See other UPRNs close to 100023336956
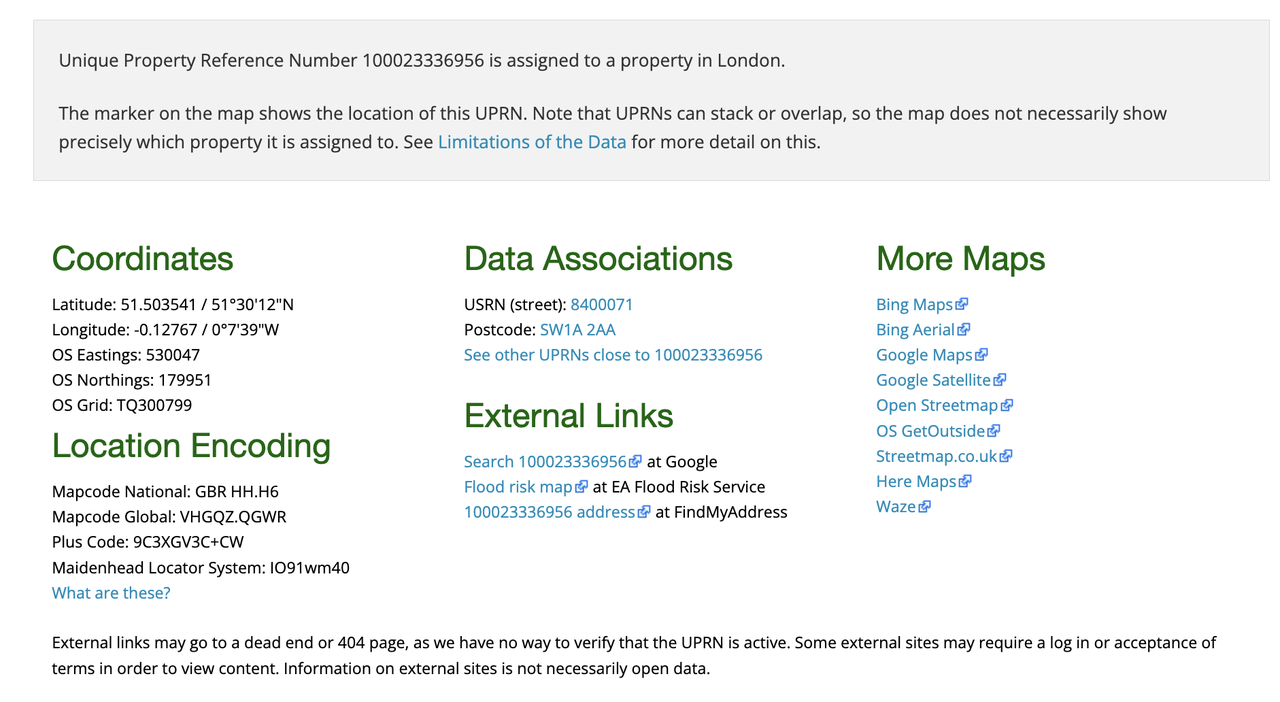The width and height of the screenshot is (1280, 702). 613,354
